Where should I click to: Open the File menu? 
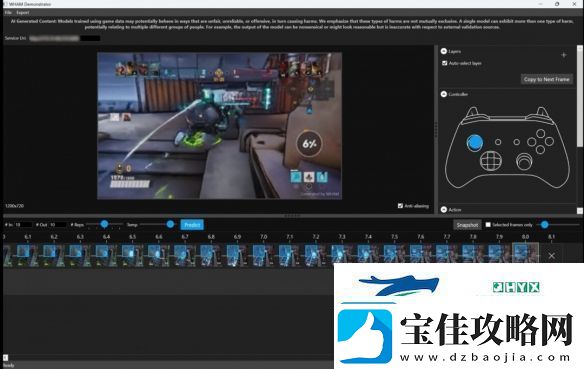pos(8,12)
